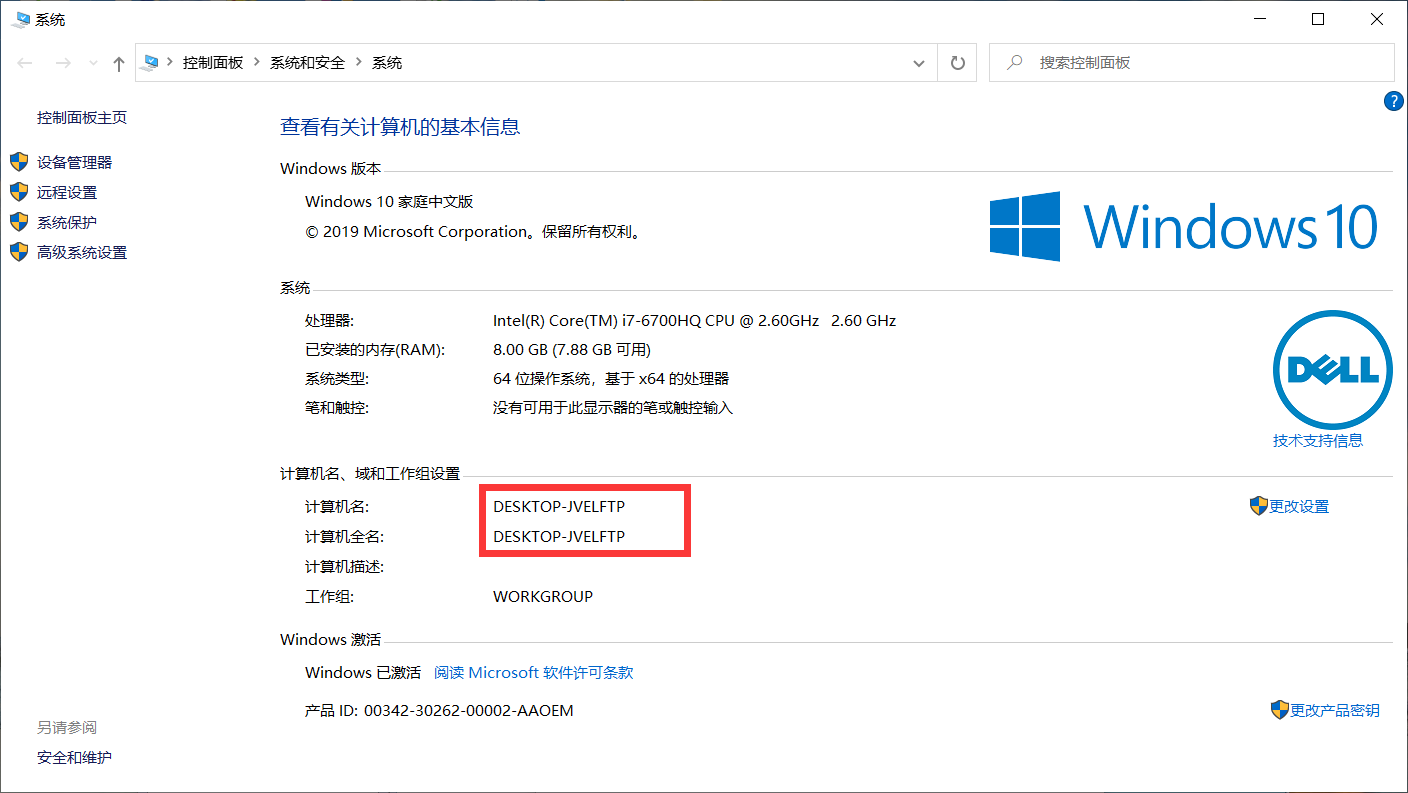Image resolution: width=1408 pixels, height=793 pixels.
Task: Refresh the page with refresh button
Action: [957, 63]
